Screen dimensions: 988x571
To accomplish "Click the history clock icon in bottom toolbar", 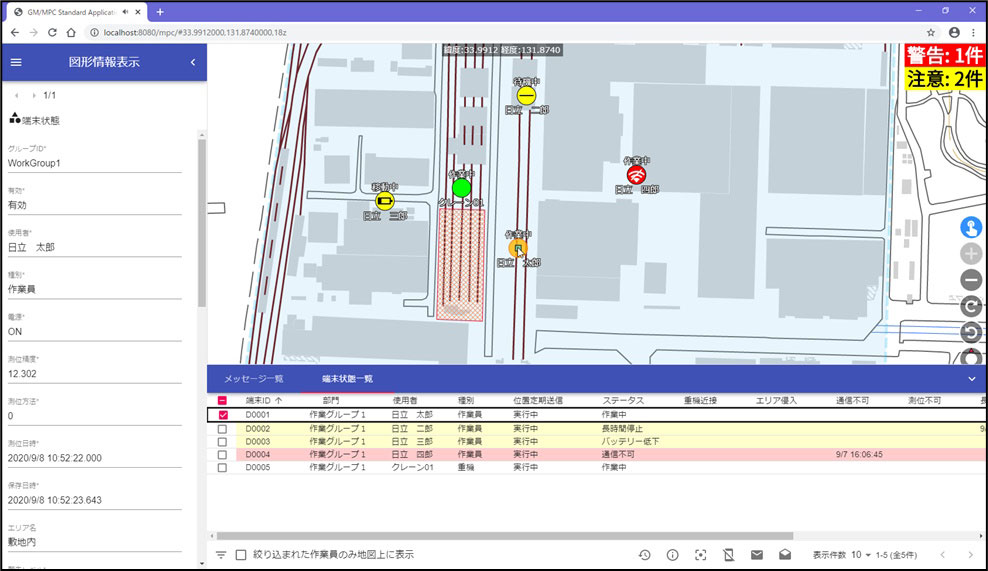I will (x=645, y=555).
